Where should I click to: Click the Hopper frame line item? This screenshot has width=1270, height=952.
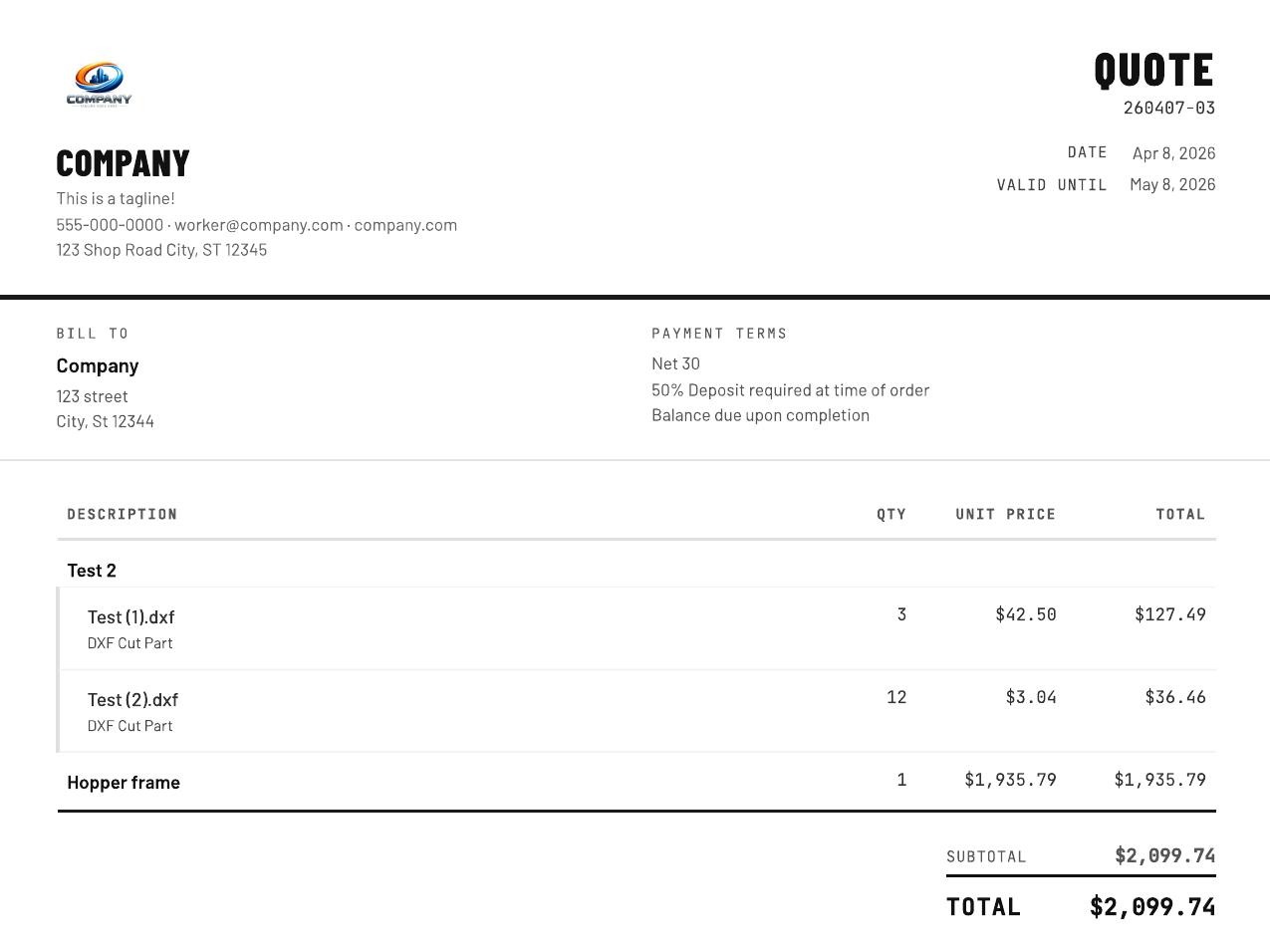click(x=124, y=783)
